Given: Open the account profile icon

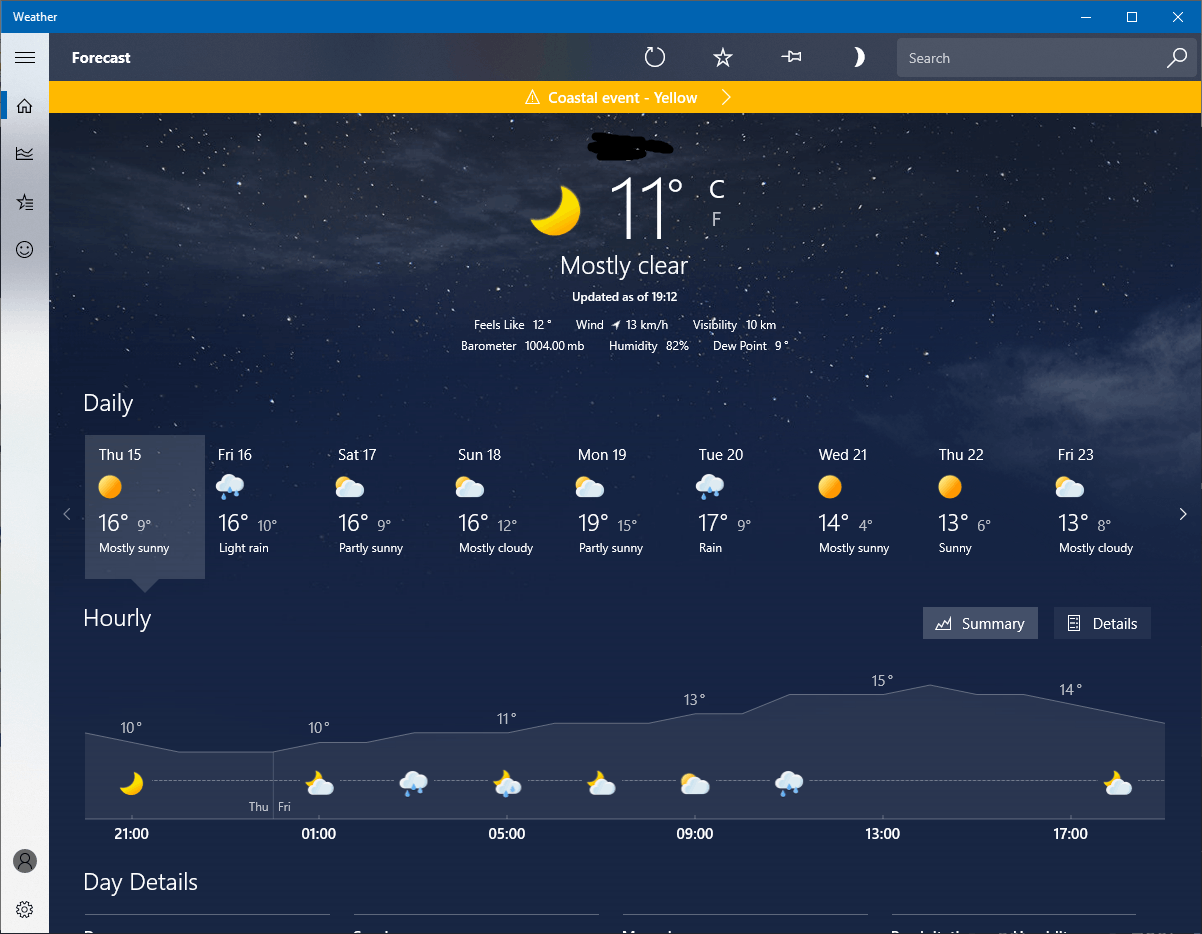Looking at the screenshot, I should click(x=25, y=861).
